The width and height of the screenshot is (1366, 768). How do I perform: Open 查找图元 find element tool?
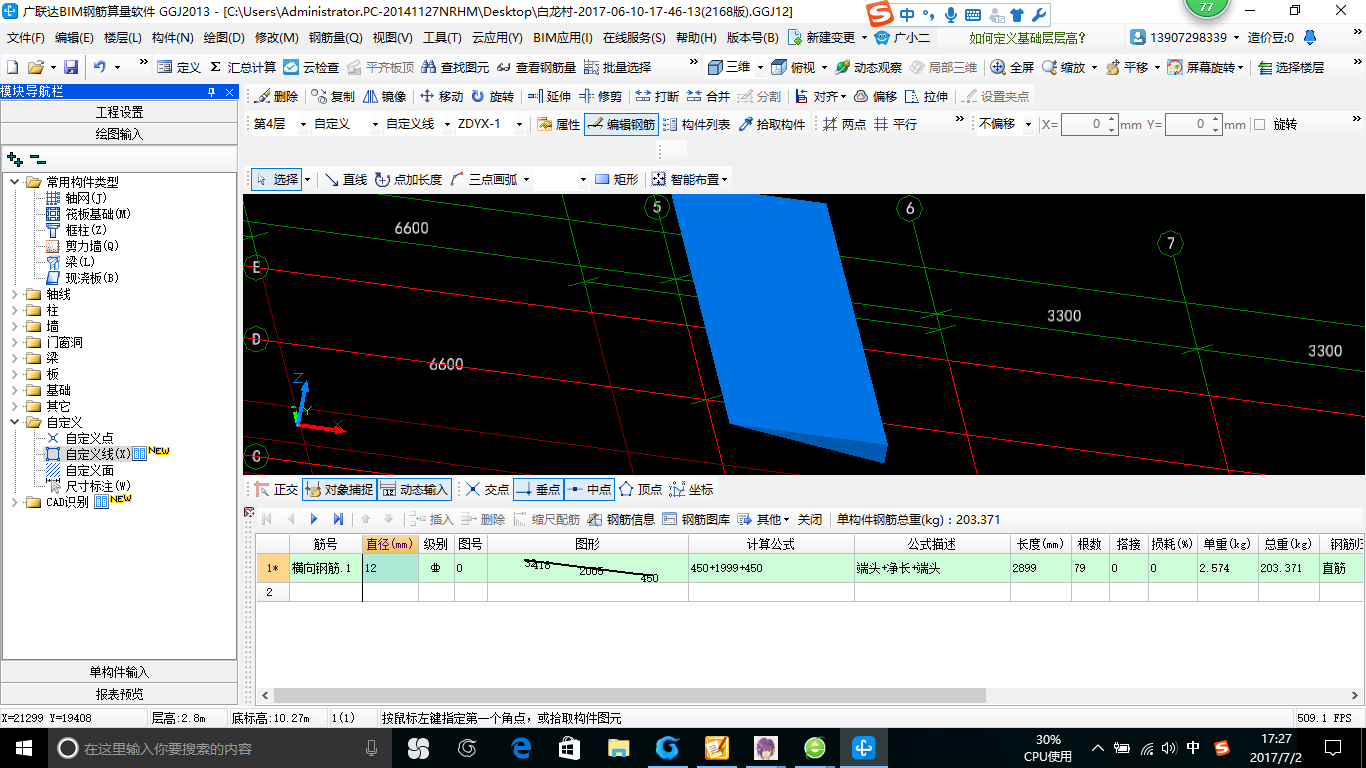455,67
